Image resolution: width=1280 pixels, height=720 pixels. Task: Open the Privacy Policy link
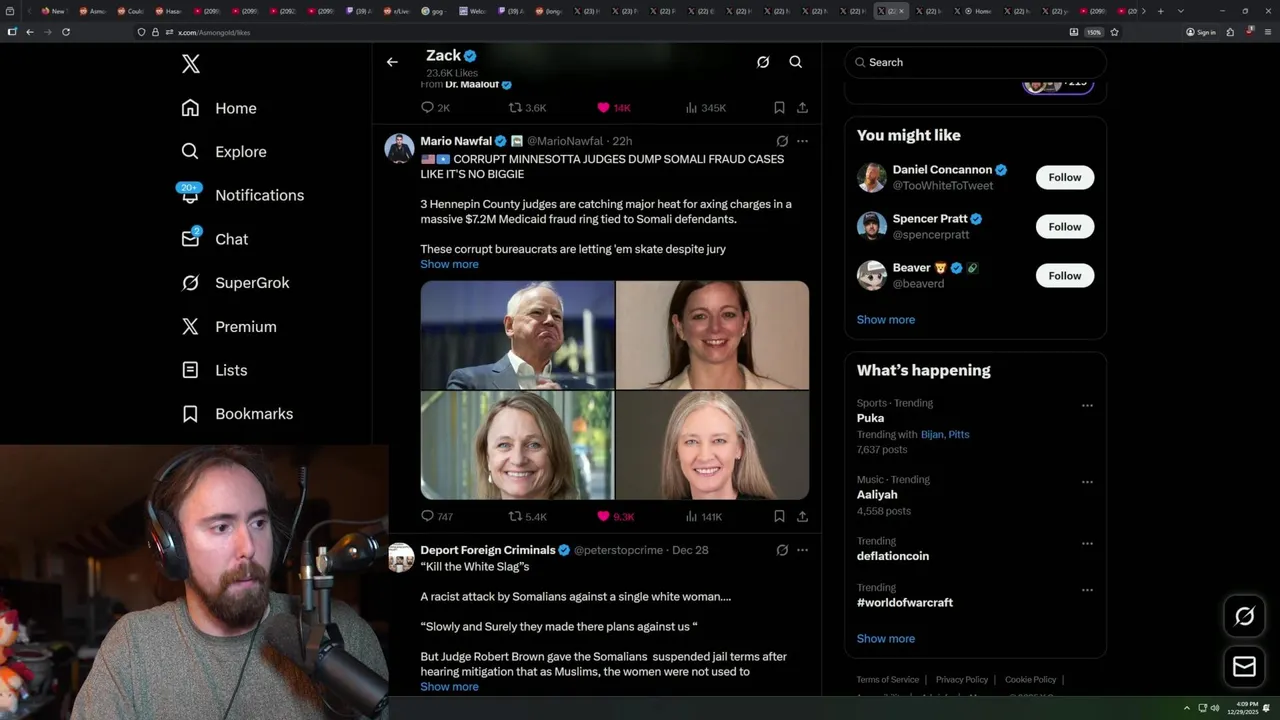(962, 680)
